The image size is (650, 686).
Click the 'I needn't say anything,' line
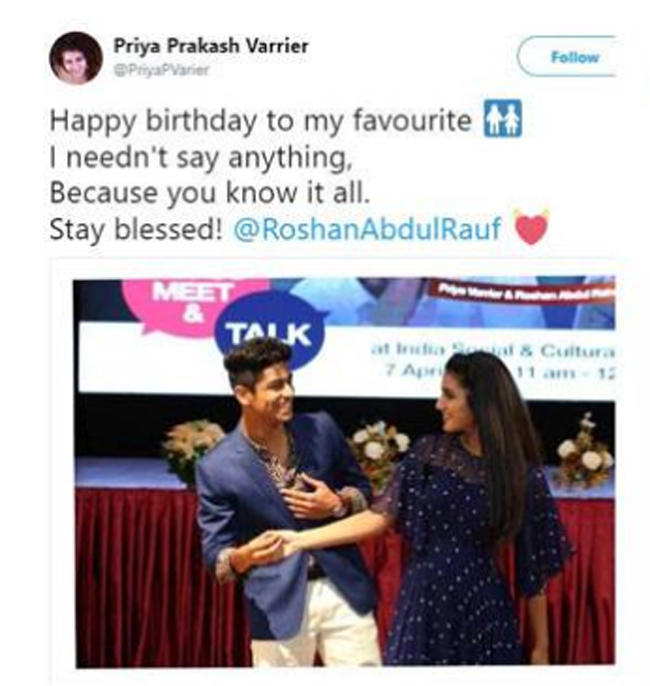coord(201,157)
